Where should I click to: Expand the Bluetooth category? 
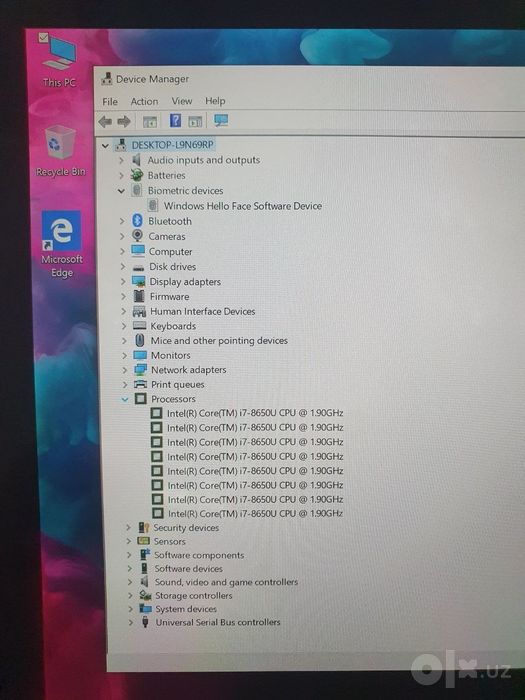pos(122,221)
